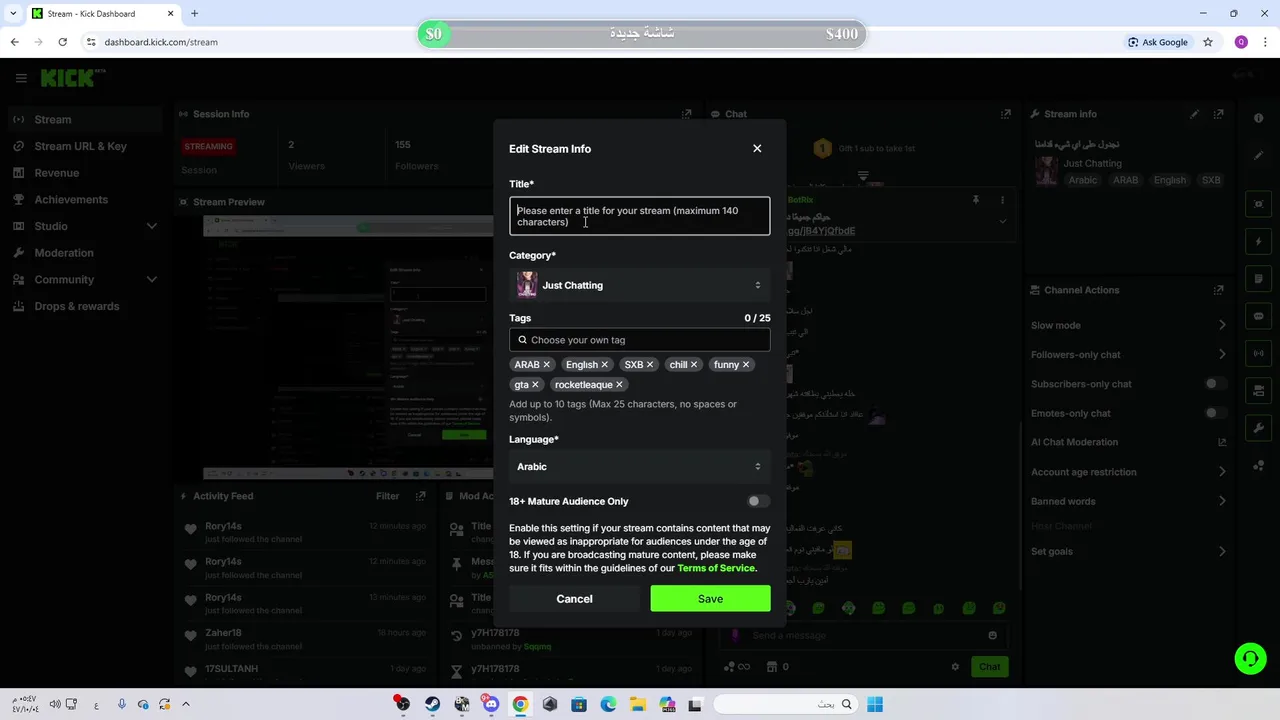Click the stream Title input field
Screen dimensions: 1280x720
[639, 216]
